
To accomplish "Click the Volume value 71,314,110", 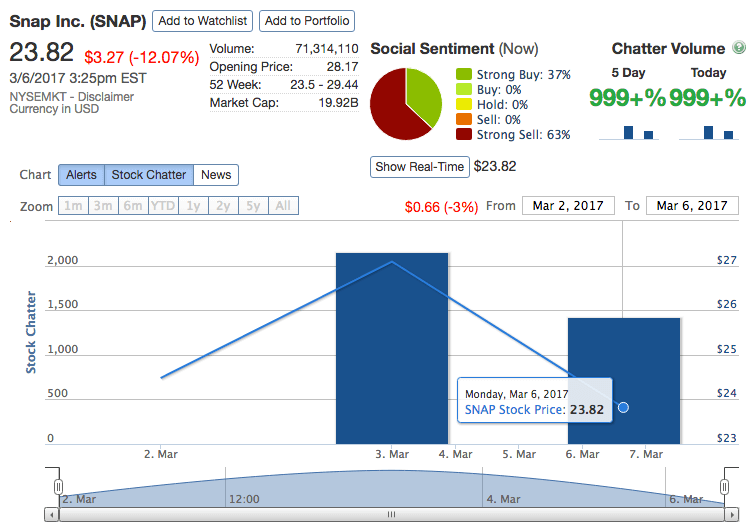I will pyautogui.click(x=327, y=49).
